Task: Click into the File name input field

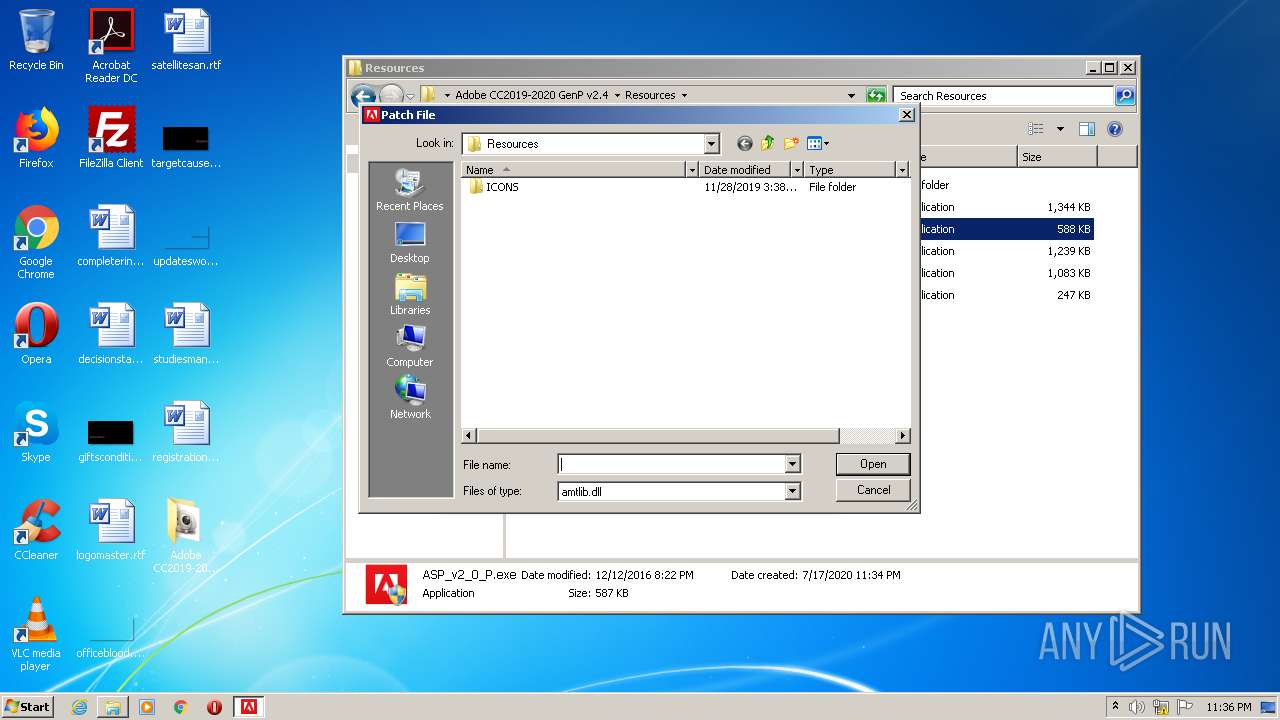Action: 671,464
